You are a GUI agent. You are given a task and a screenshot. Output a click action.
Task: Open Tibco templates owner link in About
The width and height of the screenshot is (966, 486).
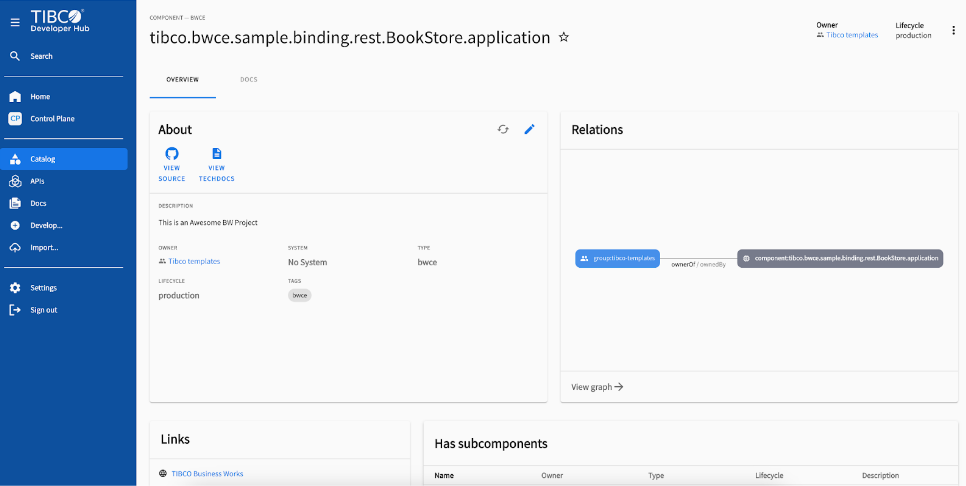(x=194, y=261)
